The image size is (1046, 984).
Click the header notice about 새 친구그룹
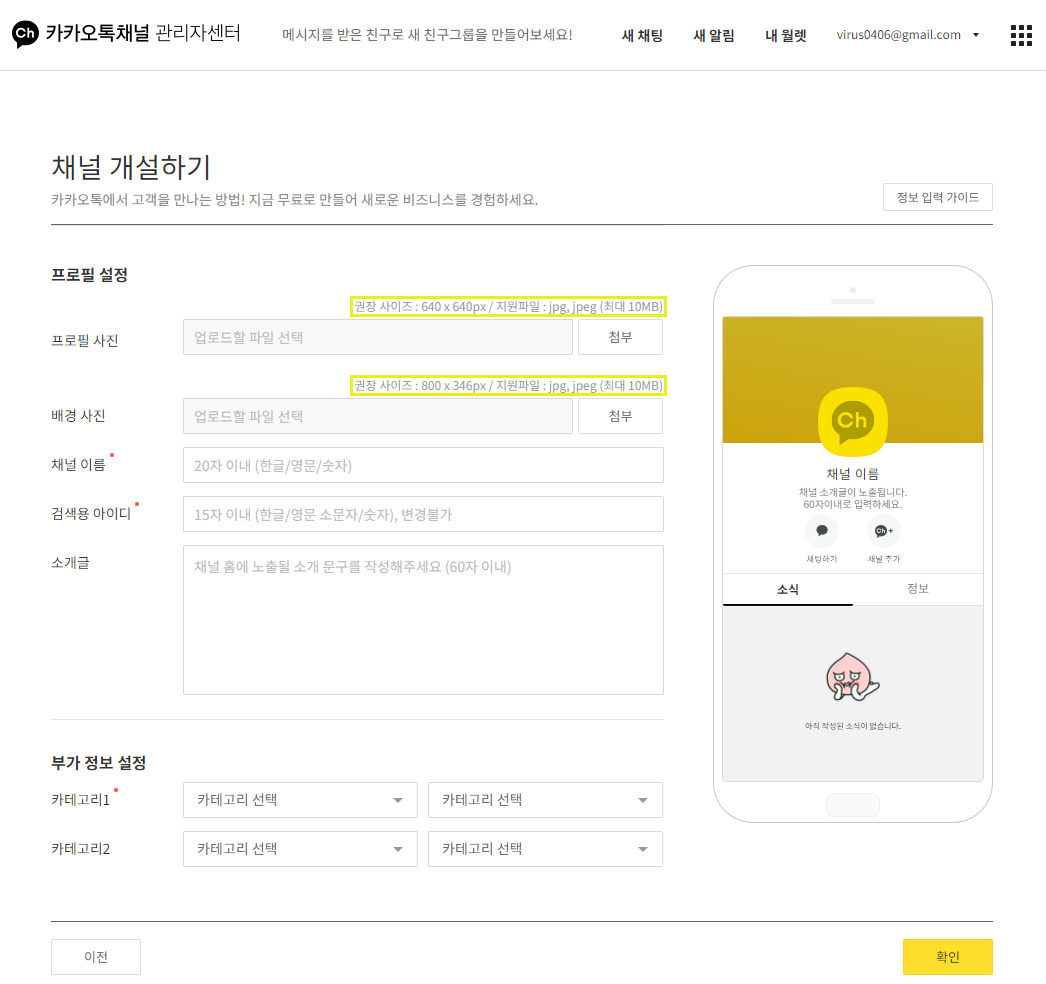coord(427,35)
